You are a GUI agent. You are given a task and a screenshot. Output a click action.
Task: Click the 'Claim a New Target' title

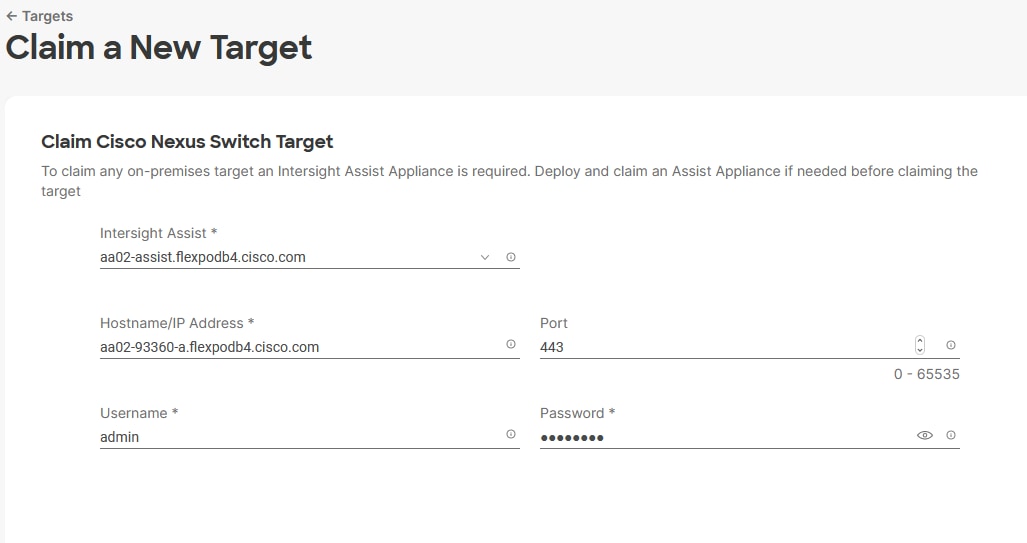[159, 48]
